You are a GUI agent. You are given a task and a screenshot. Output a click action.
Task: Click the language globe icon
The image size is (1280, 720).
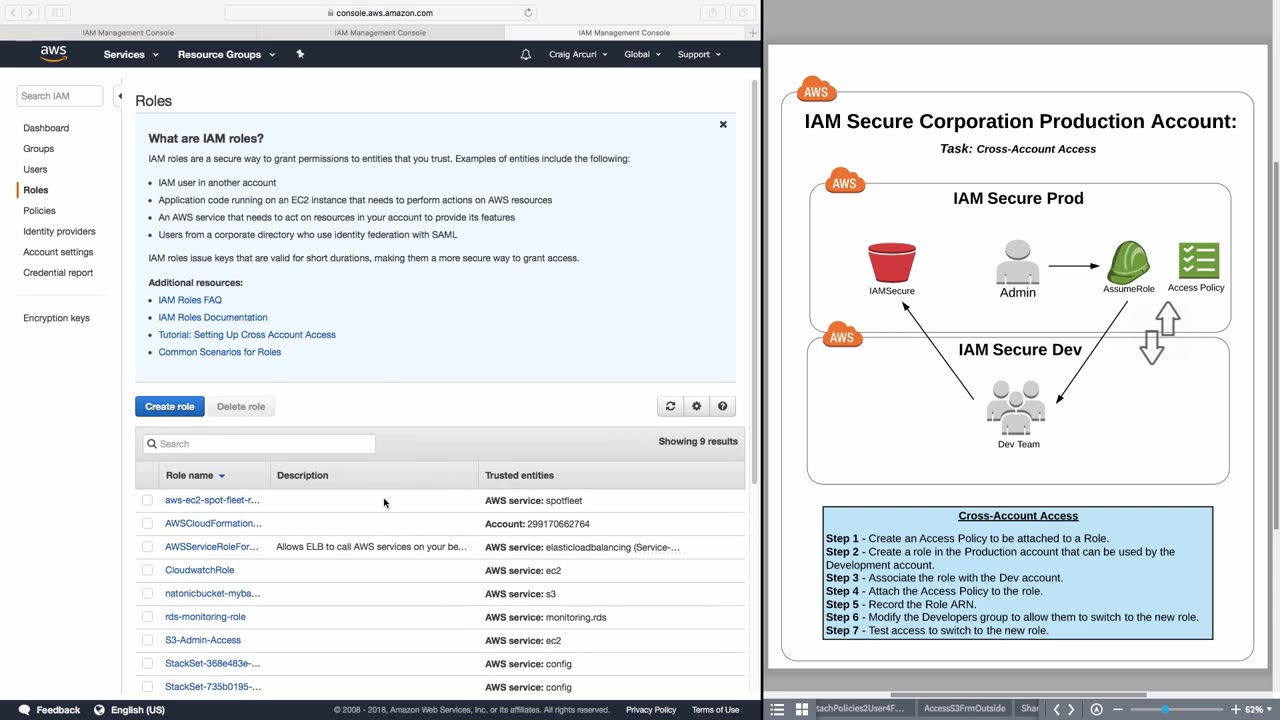99,710
